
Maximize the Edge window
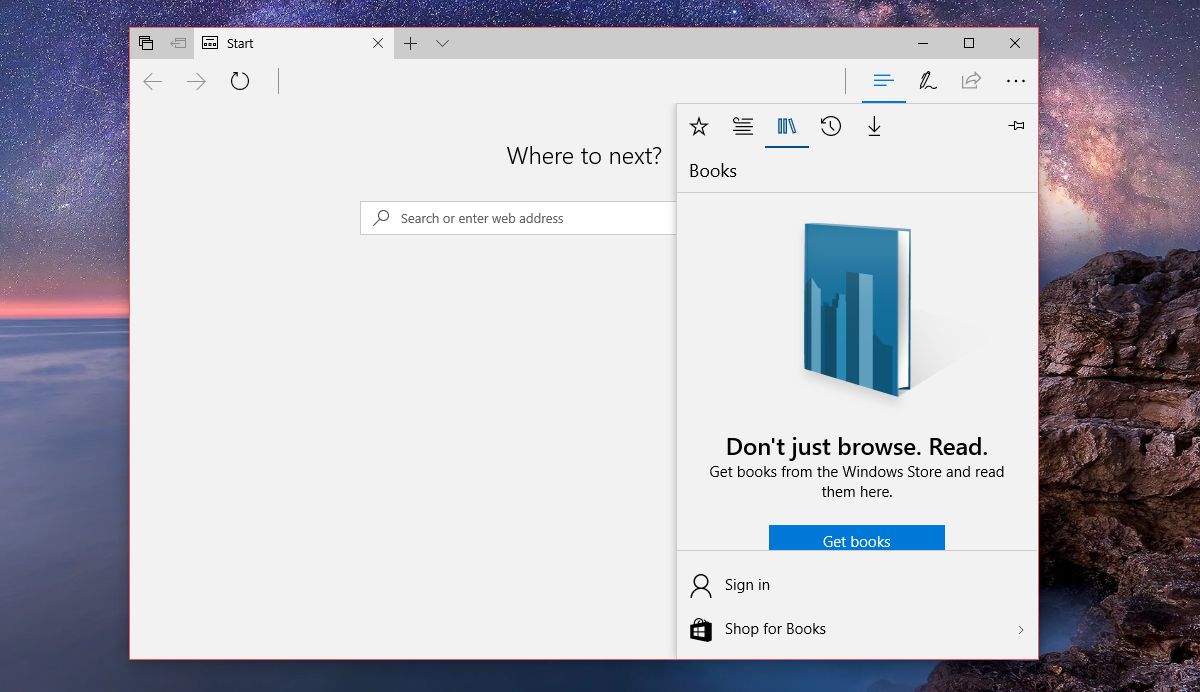969,43
